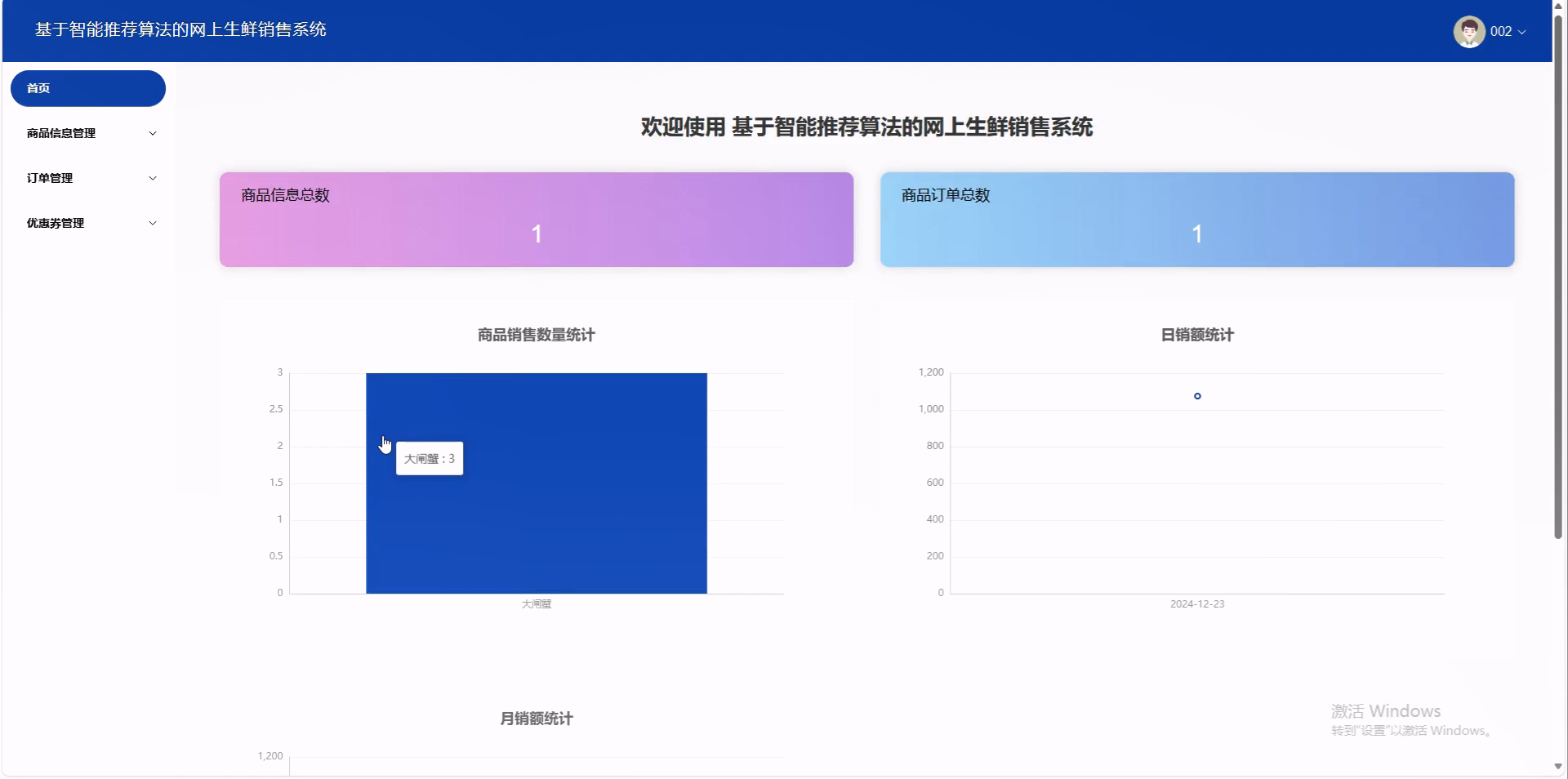Click the 大闸蟹 bar in sales chart
This screenshot has width=1568, height=779.
(x=537, y=483)
